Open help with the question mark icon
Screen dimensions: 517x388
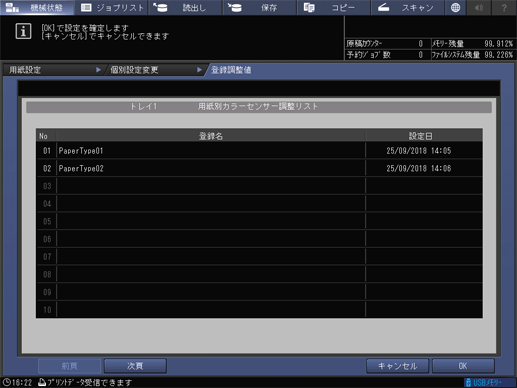(504, 7)
